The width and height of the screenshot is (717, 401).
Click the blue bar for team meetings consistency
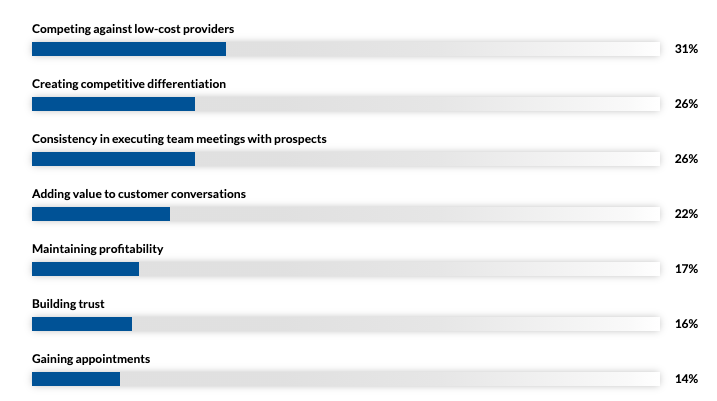tap(113, 159)
